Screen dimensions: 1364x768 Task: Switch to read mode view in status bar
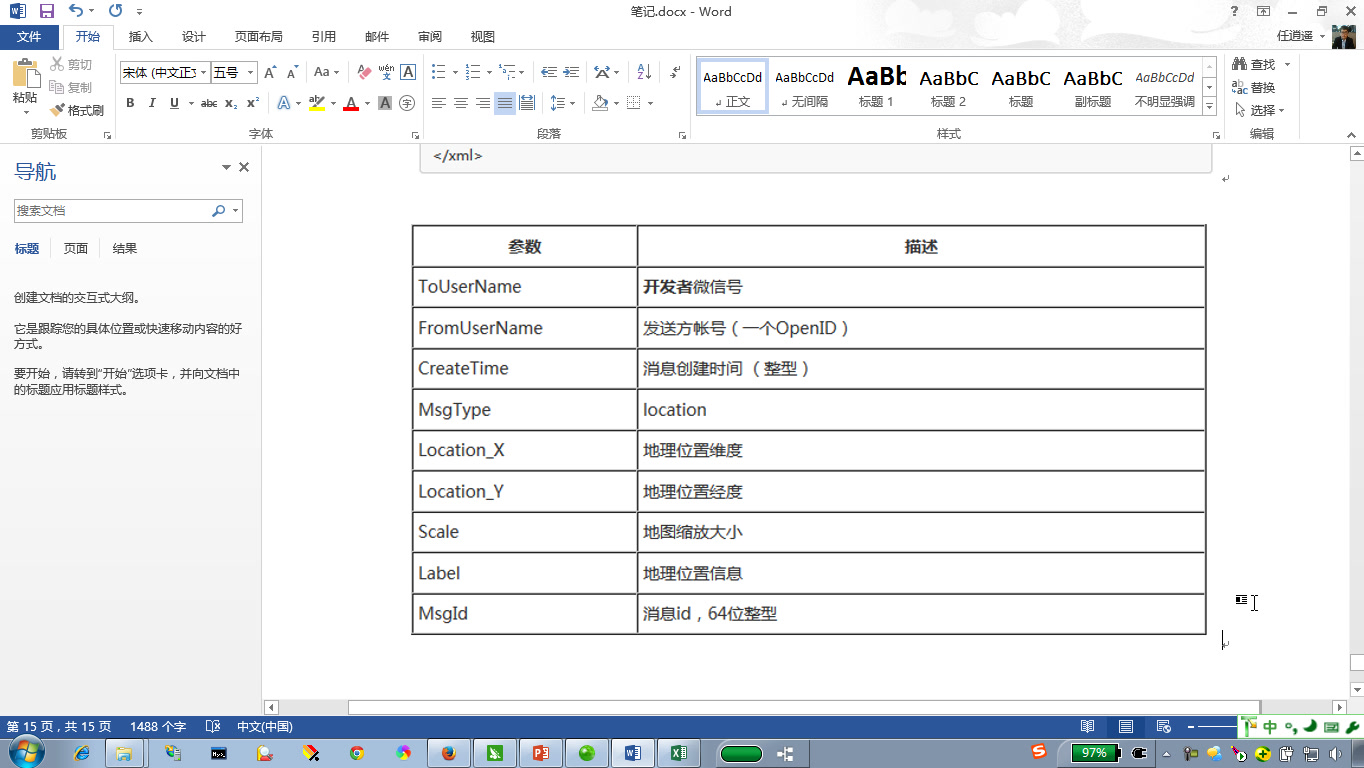pos(1088,726)
